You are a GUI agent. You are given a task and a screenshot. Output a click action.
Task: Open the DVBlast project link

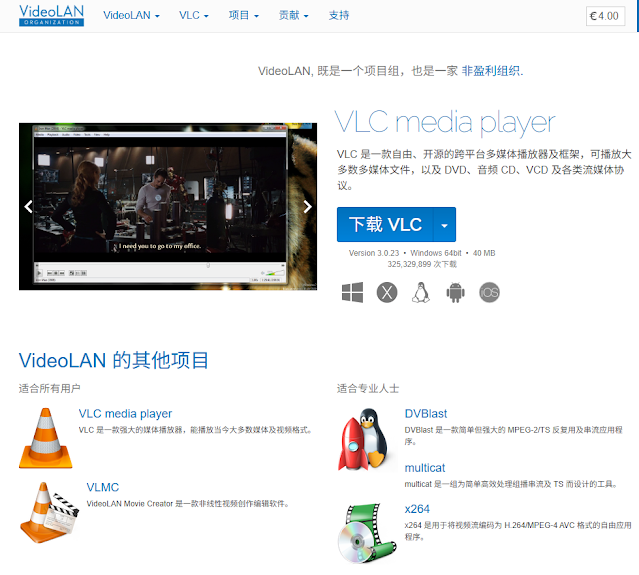point(426,414)
